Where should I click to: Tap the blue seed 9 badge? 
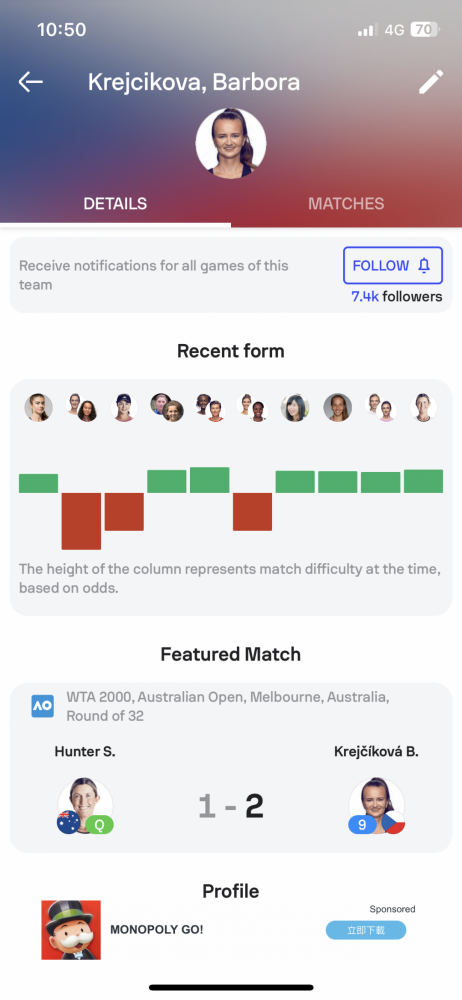(362, 824)
